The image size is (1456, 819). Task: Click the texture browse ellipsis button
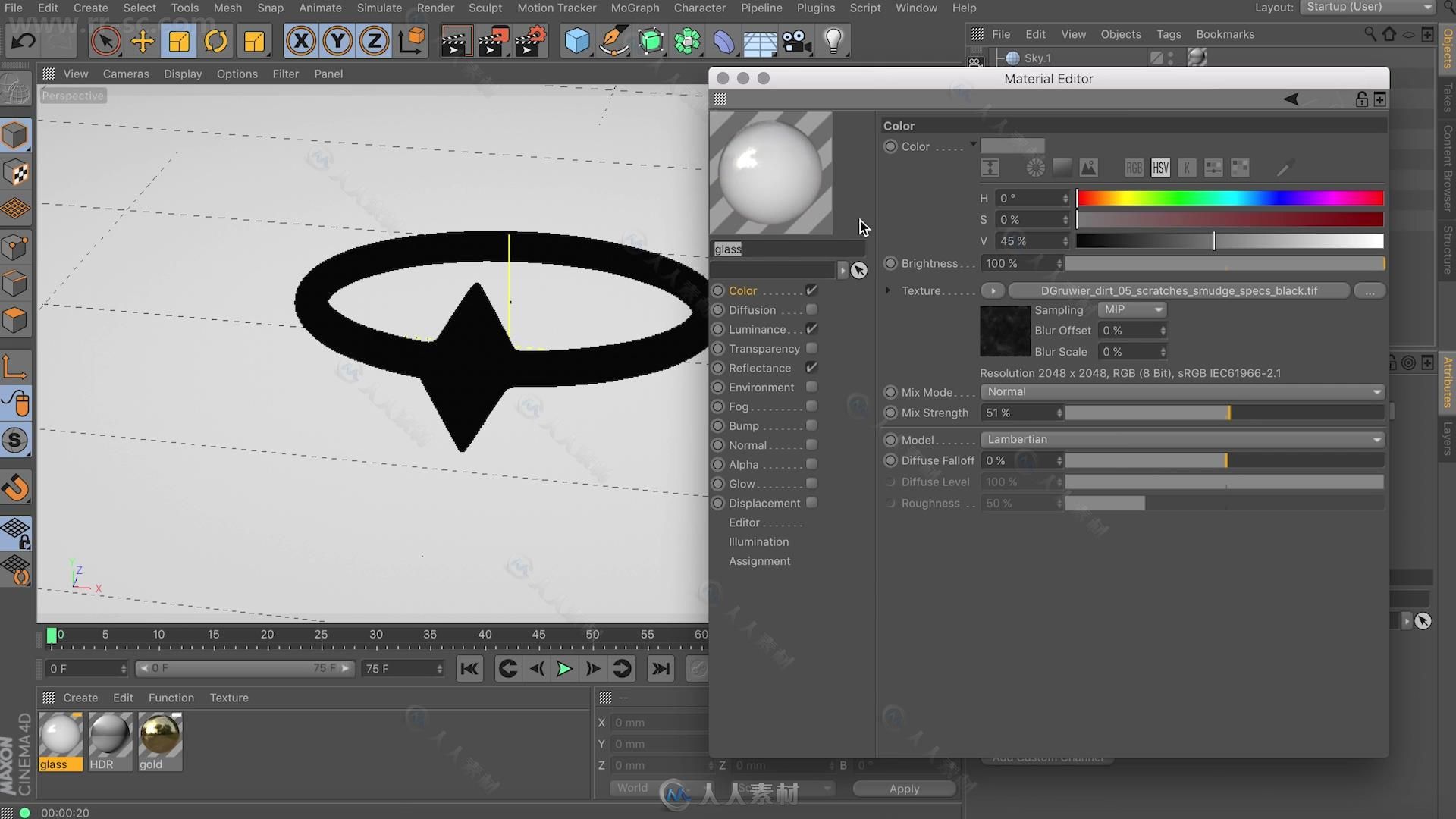click(x=1370, y=291)
